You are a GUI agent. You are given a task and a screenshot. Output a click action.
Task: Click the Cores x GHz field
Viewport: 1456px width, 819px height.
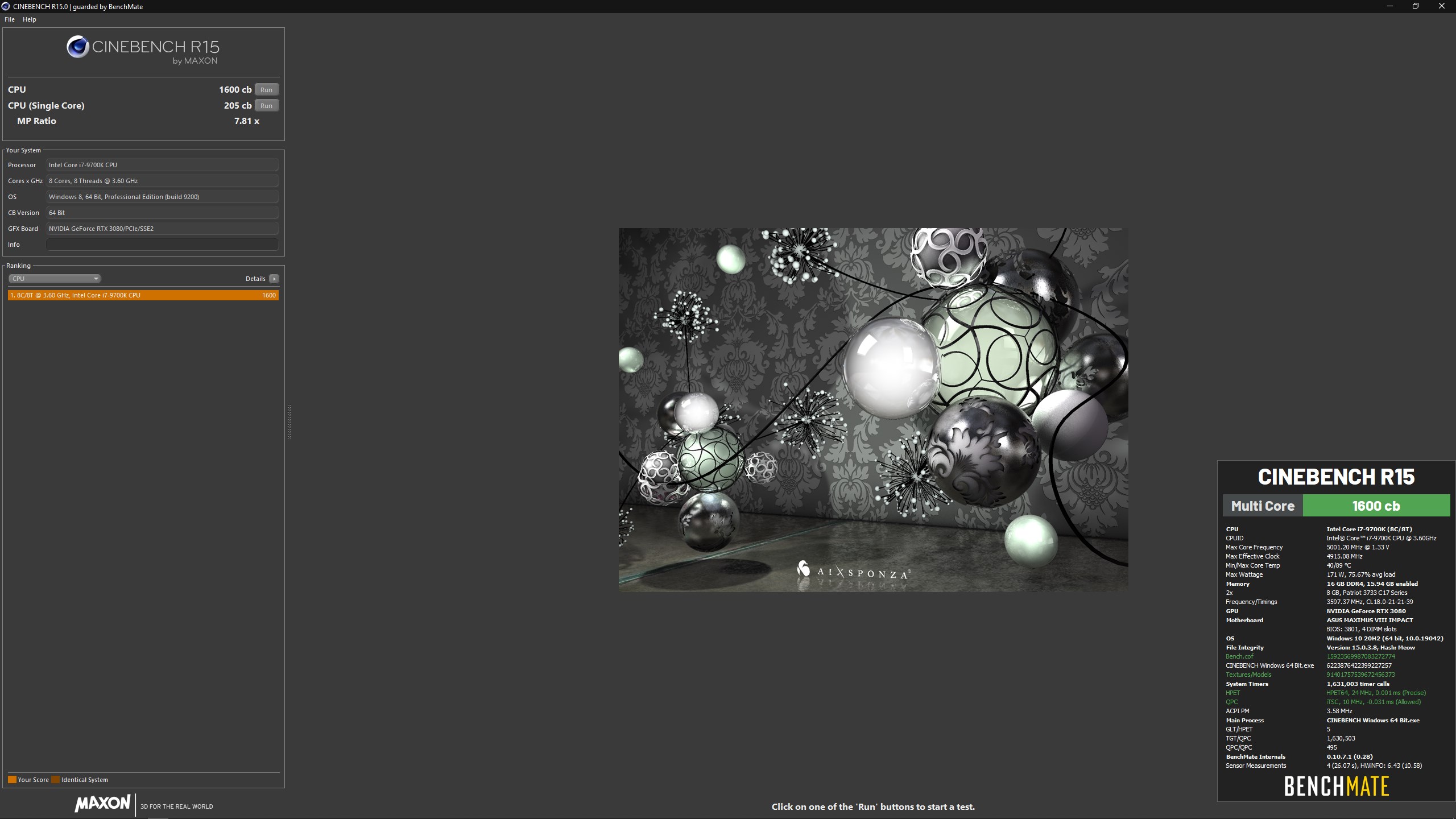pyautogui.click(x=162, y=181)
